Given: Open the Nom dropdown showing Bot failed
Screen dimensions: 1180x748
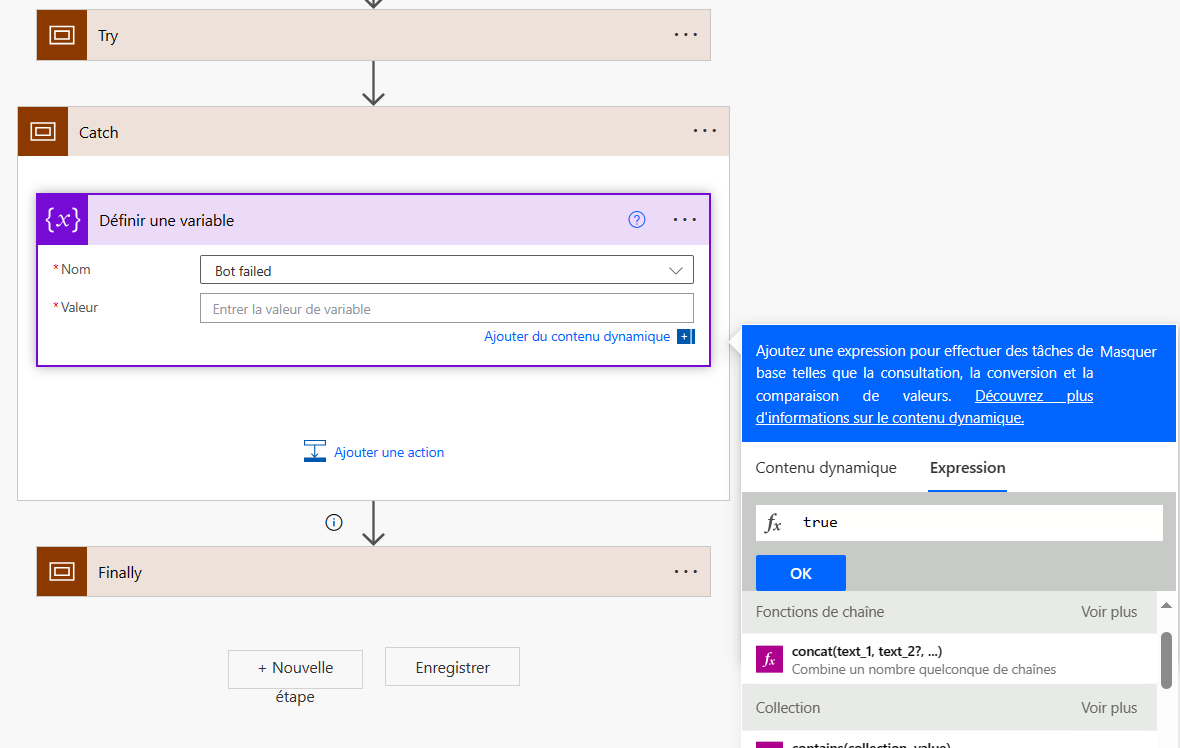Looking at the screenshot, I should (446, 270).
